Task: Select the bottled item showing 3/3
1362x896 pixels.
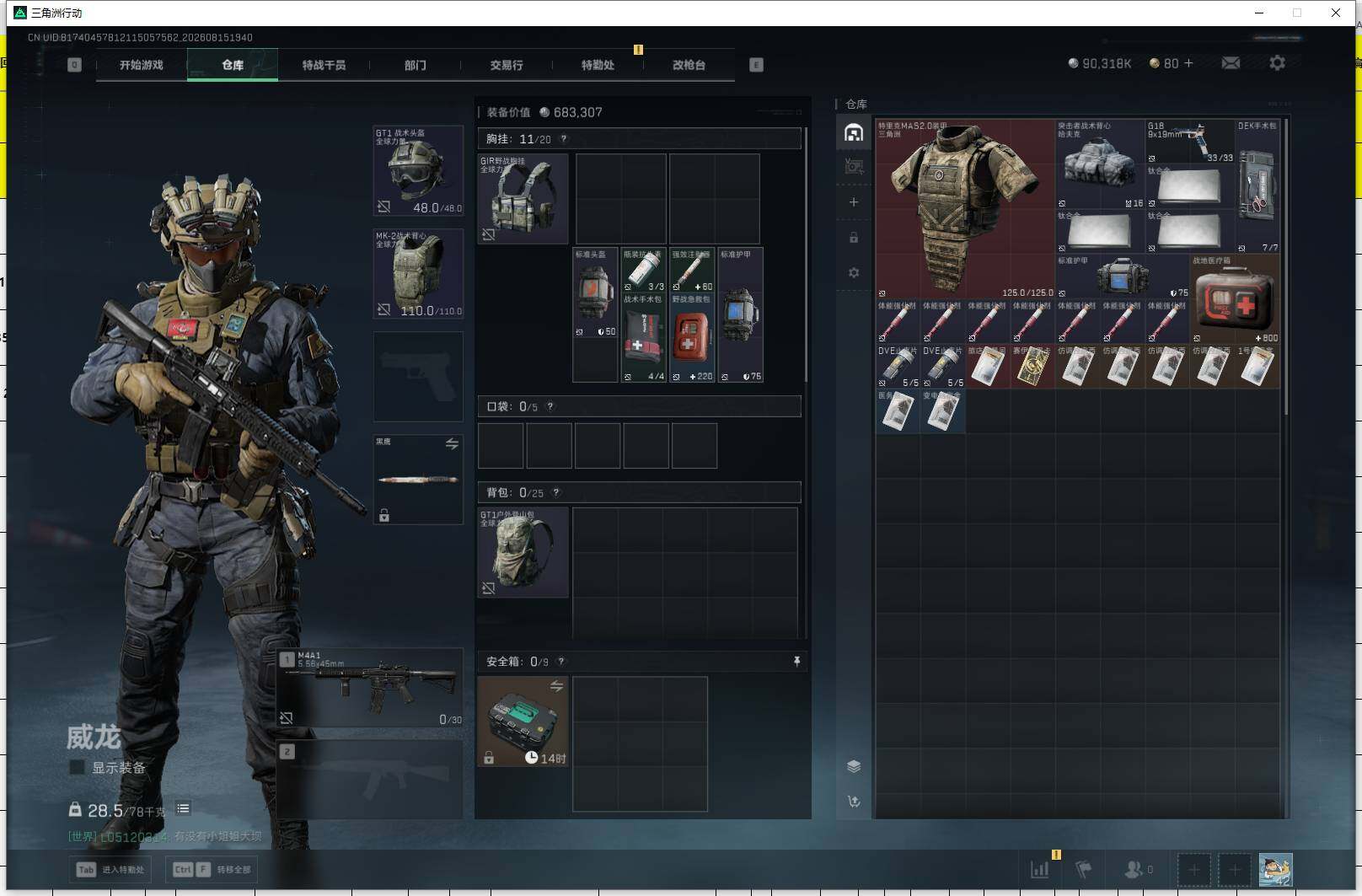Action: coord(643,270)
